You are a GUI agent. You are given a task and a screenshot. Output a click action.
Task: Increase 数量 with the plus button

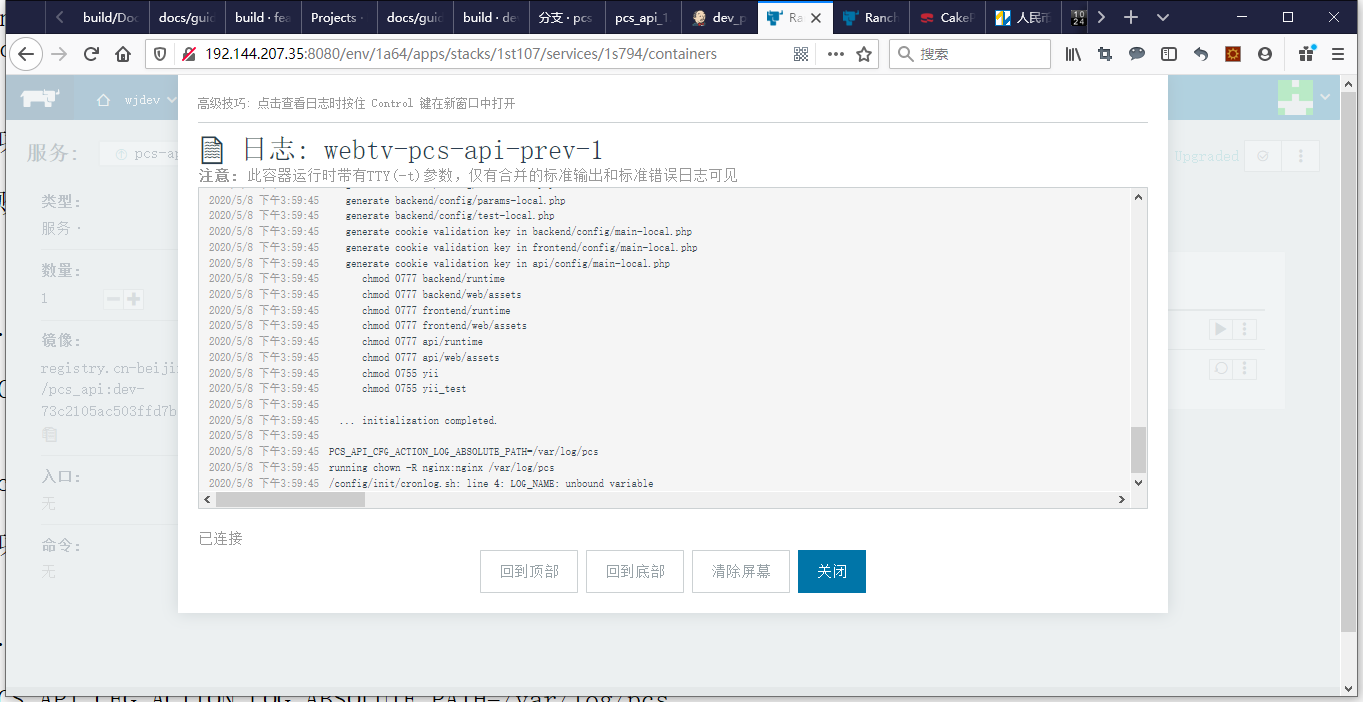(133, 299)
